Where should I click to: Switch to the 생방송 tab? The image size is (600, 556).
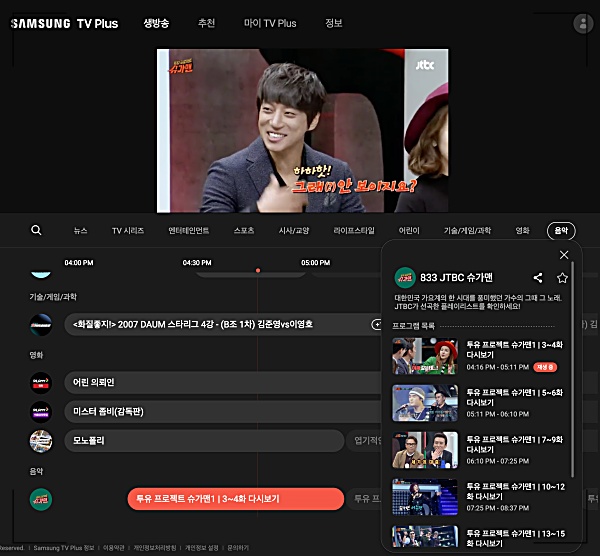pyautogui.click(x=156, y=23)
